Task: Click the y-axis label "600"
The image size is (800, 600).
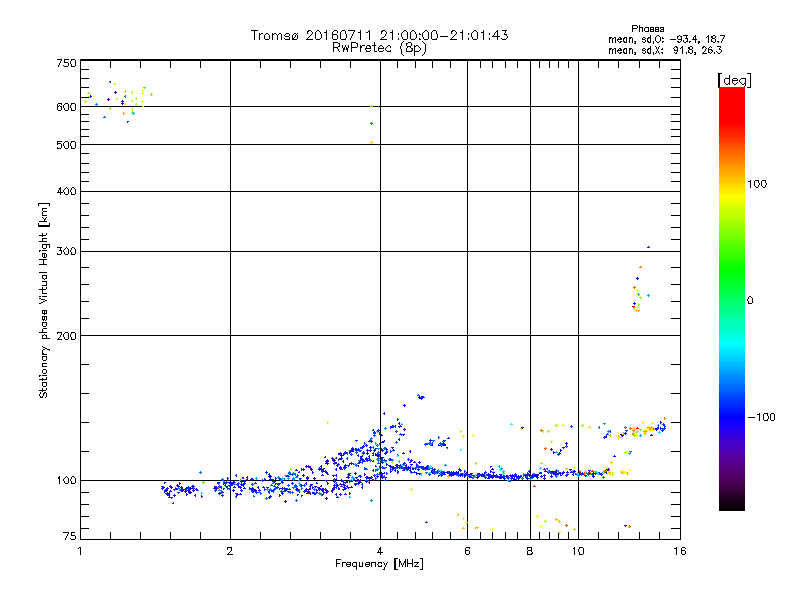Action: [x=66, y=107]
